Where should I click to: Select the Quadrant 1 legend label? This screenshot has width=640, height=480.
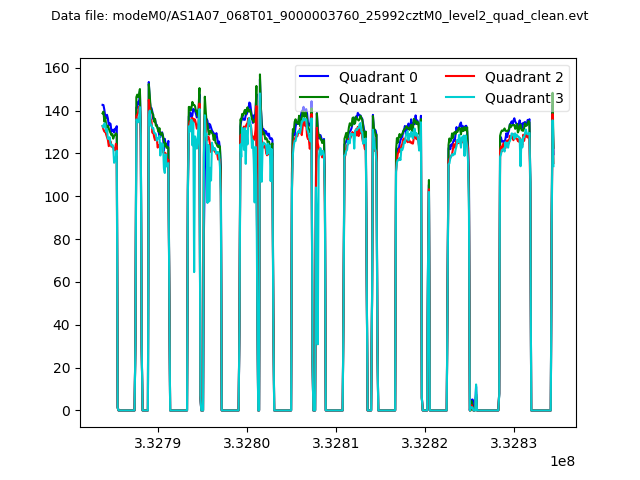click(x=378, y=97)
